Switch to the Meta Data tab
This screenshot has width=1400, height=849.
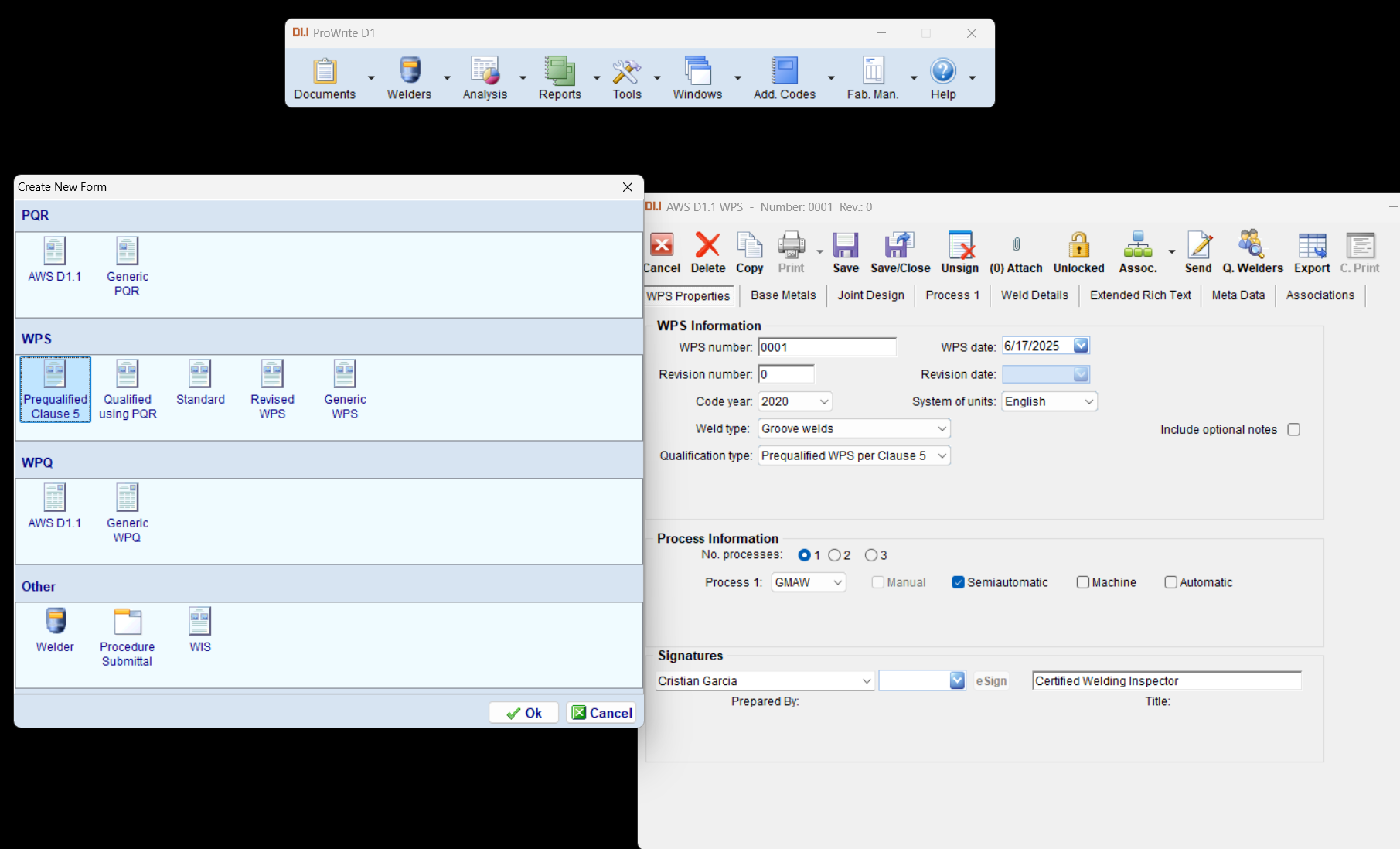coord(1238,295)
